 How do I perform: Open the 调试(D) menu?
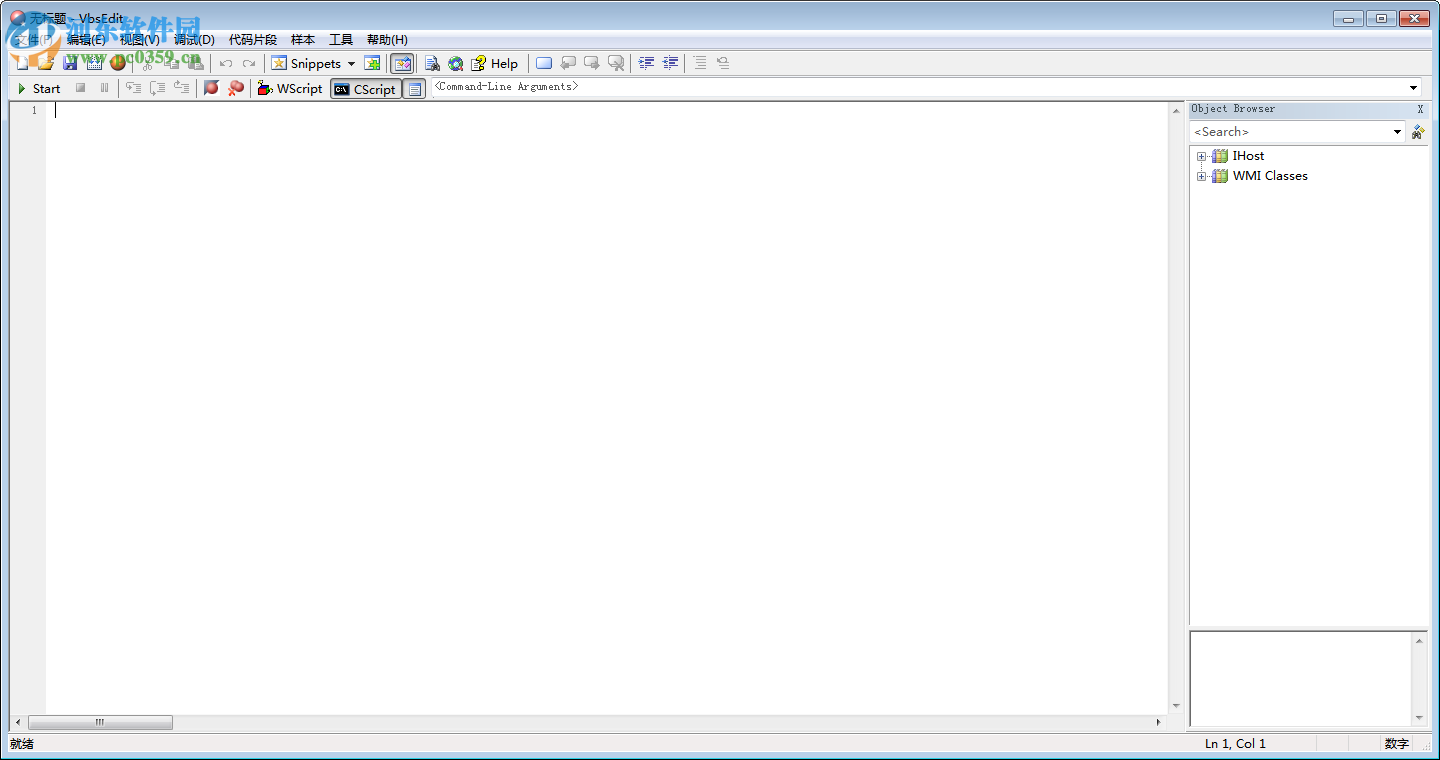coord(194,40)
